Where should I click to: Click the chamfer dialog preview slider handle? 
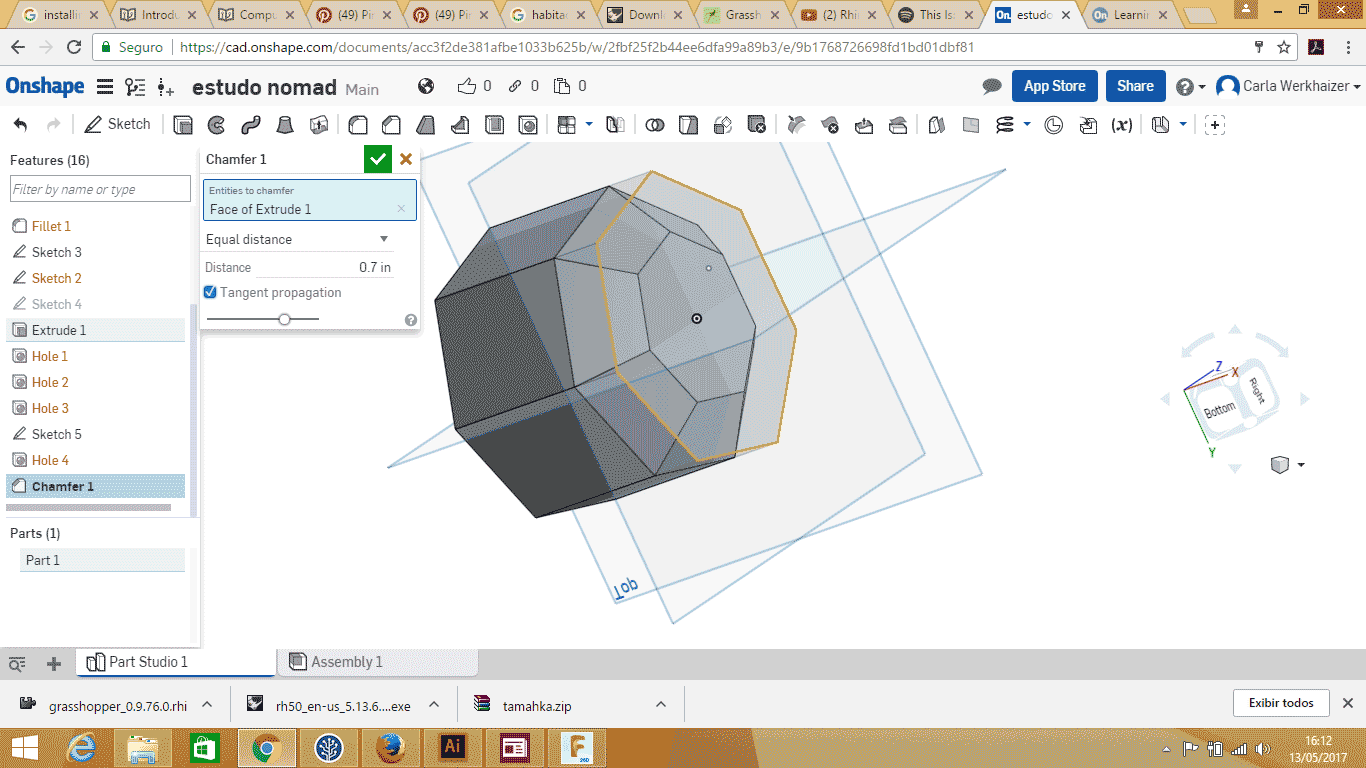pos(285,319)
